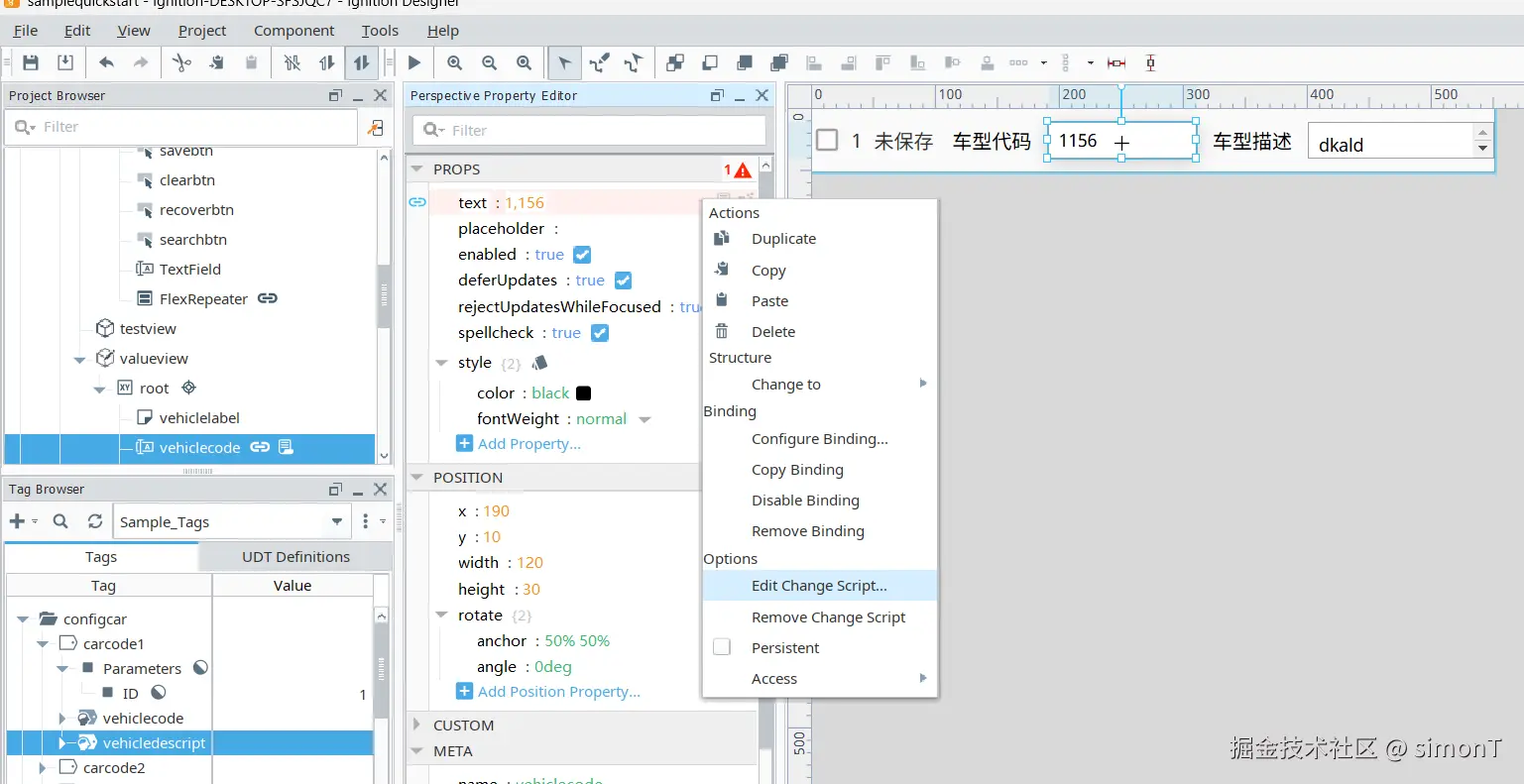Collapse the valueview tree node
This screenshot has width=1524, height=784.
(80, 359)
